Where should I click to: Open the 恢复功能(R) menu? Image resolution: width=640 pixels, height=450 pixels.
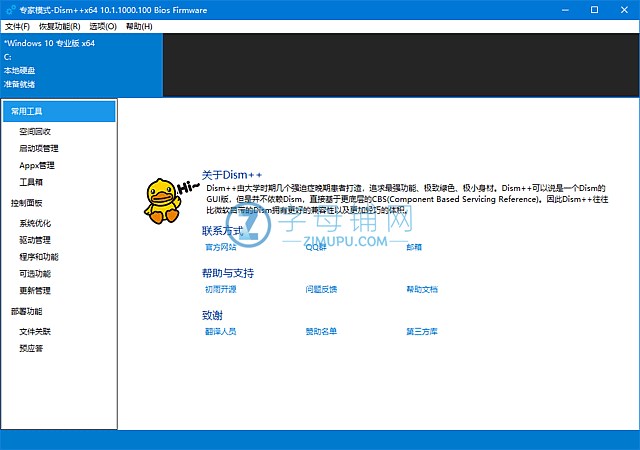click(61, 26)
